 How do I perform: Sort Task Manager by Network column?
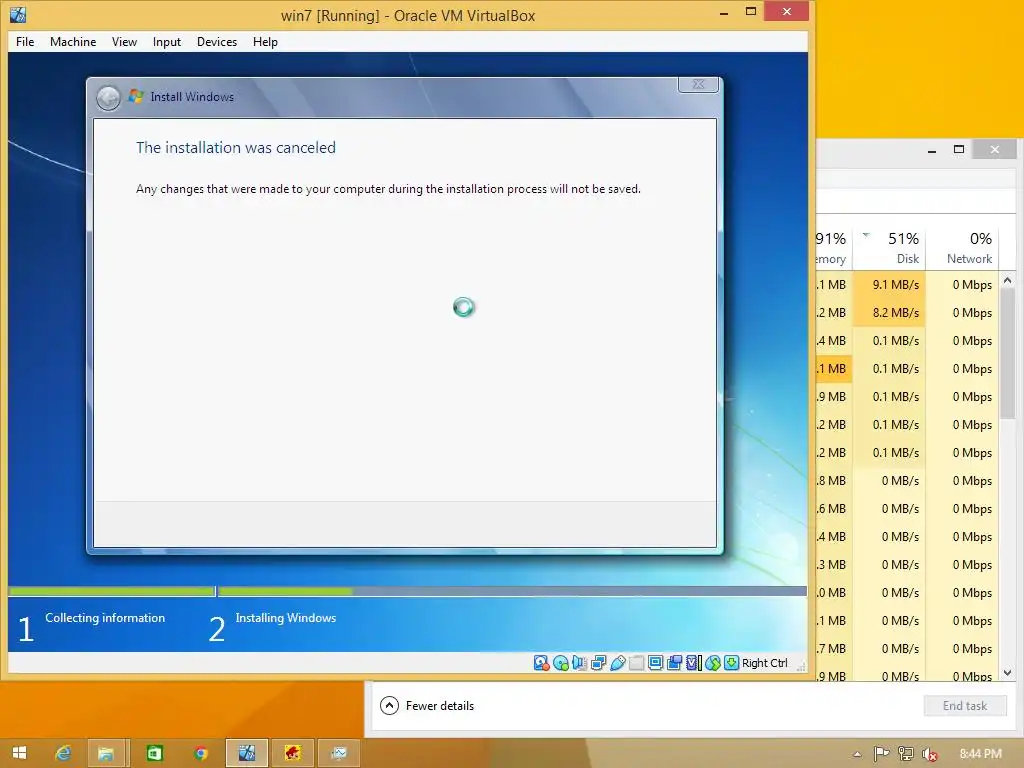(963, 248)
